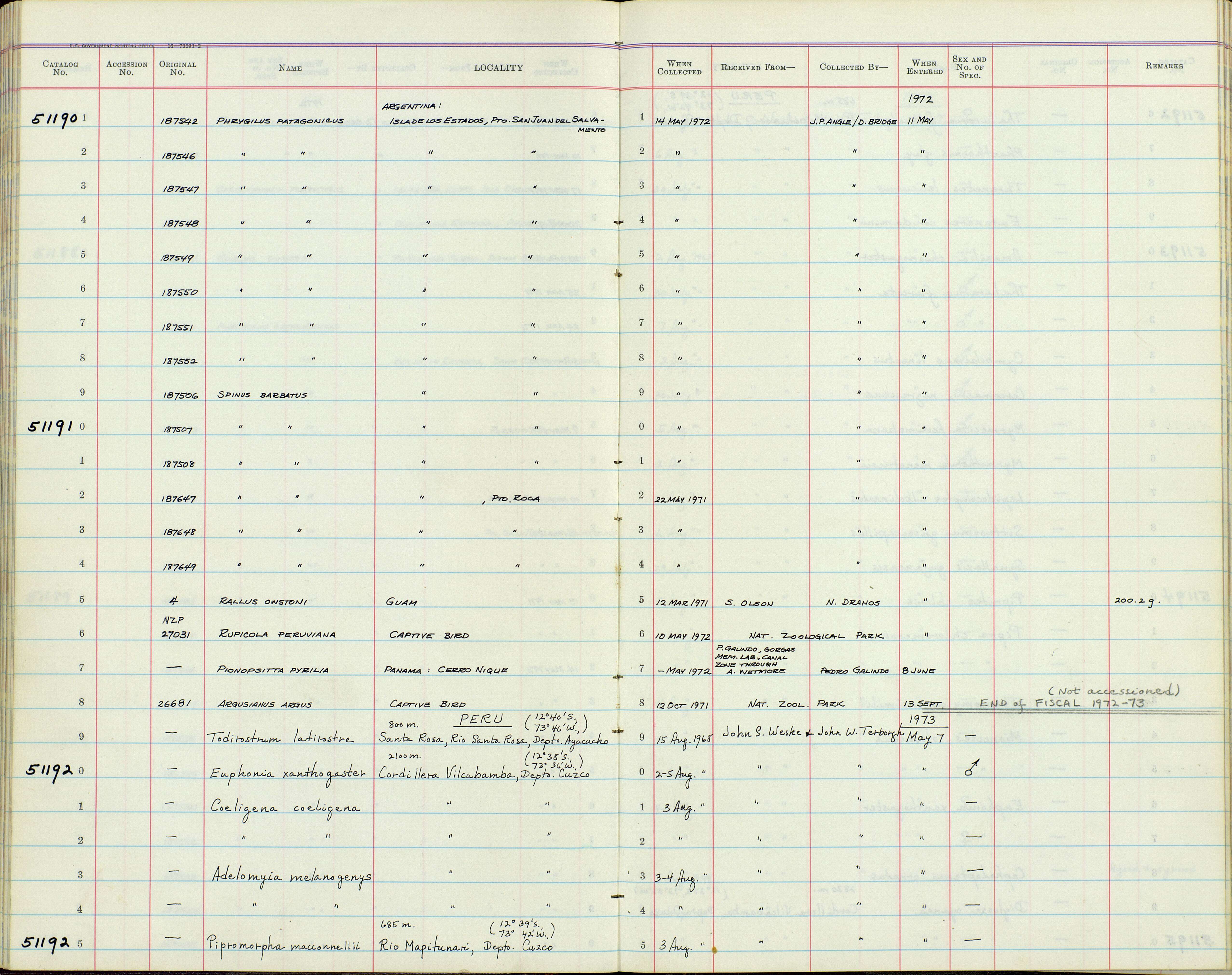The height and width of the screenshot is (975, 1232).
Task: Click species name 'Phrygilus patagonicus'
Action: tap(280, 121)
